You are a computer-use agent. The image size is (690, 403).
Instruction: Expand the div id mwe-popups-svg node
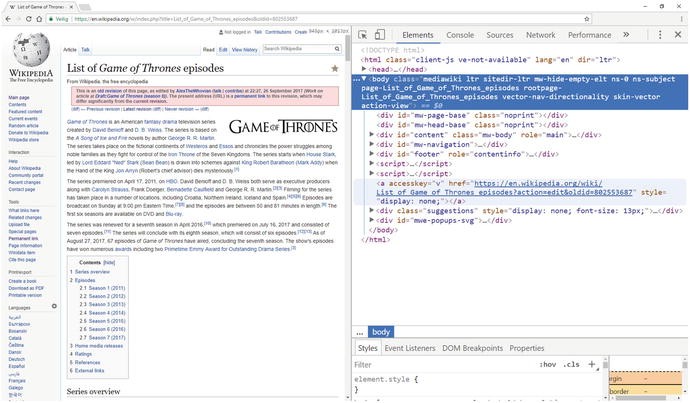coord(371,220)
